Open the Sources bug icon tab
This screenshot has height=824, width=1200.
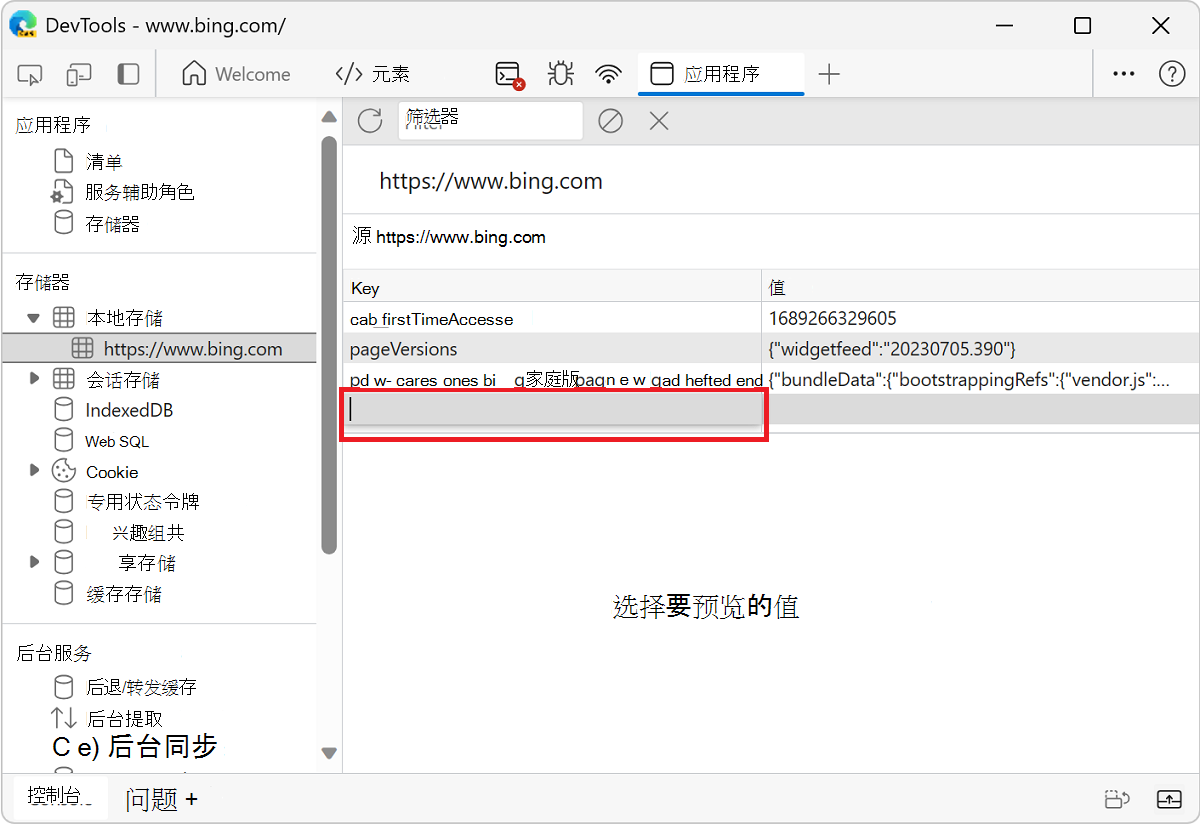click(560, 74)
